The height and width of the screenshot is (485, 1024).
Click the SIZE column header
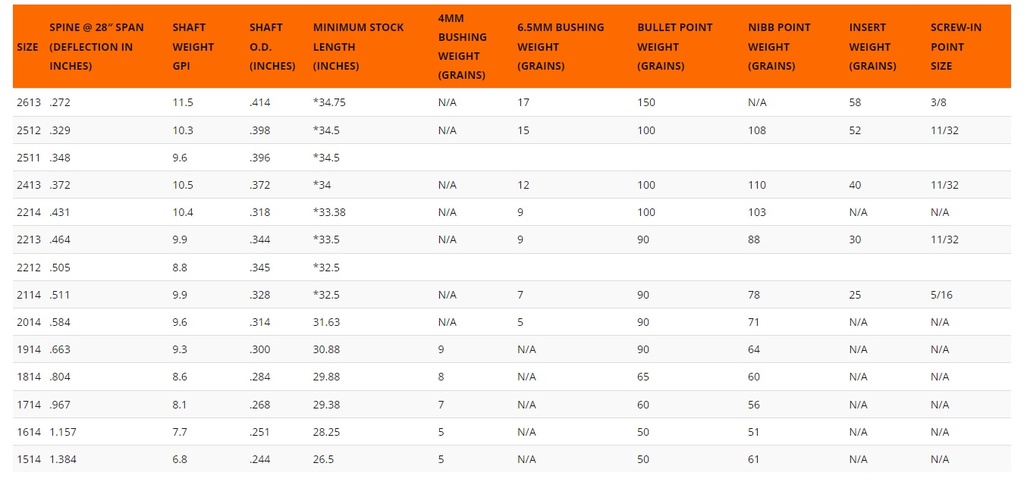[25, 47]
